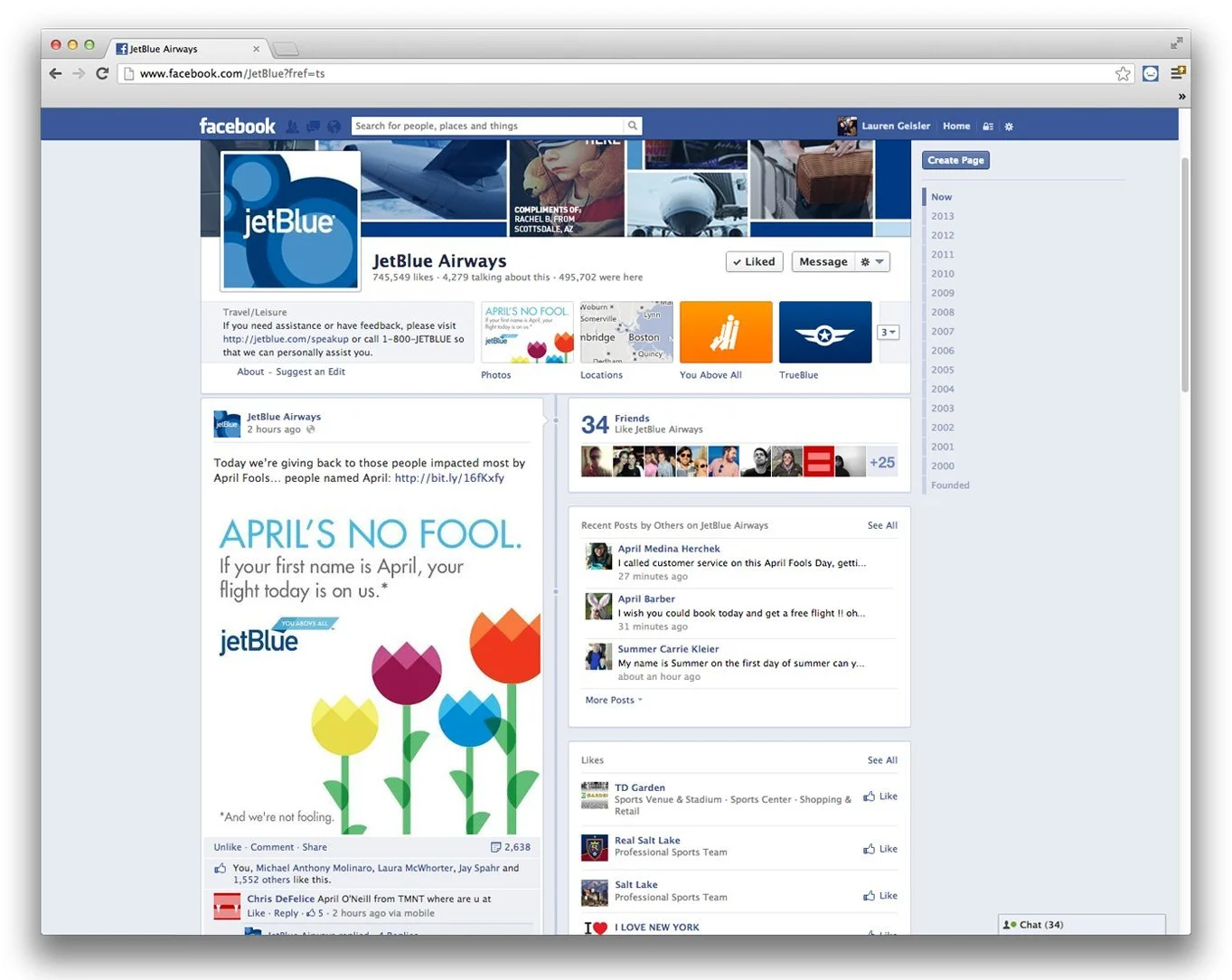Expand the 3 more apps dropdown
Image resolution: width=1232 pixels, height=980 pixels.
(889, 333)
